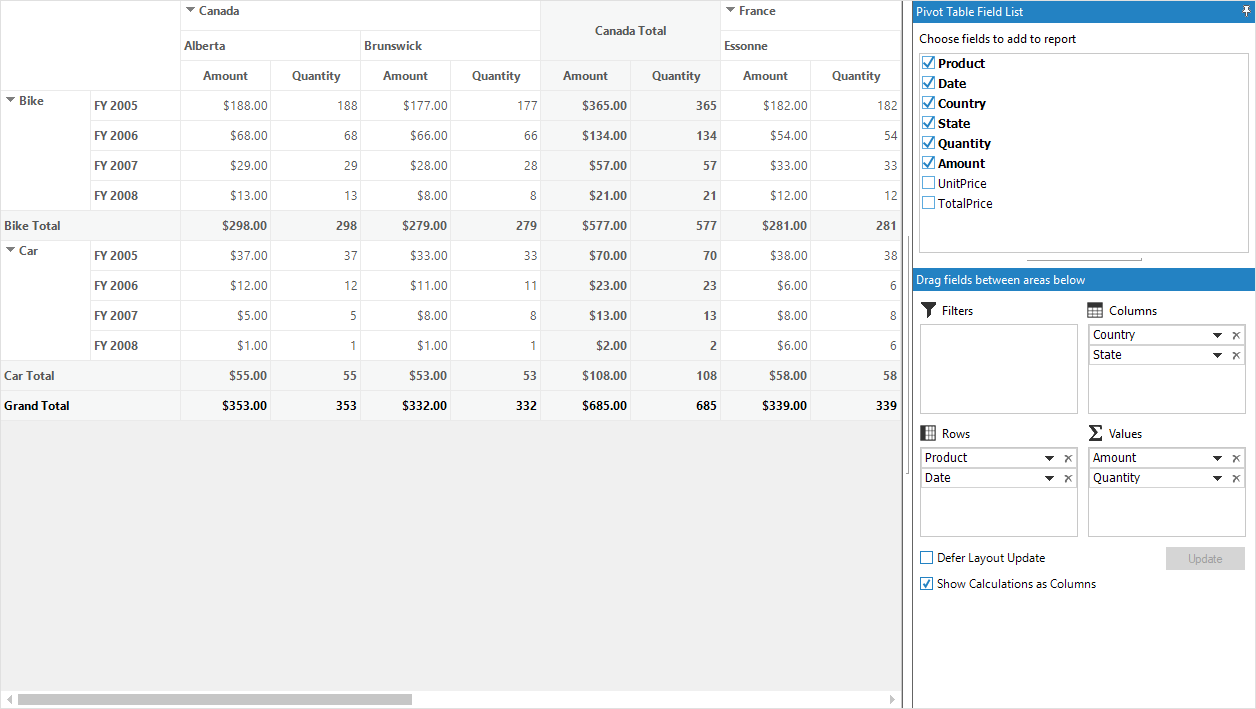
Task: Click the Grand Total row header
Action: click(90, 406)
